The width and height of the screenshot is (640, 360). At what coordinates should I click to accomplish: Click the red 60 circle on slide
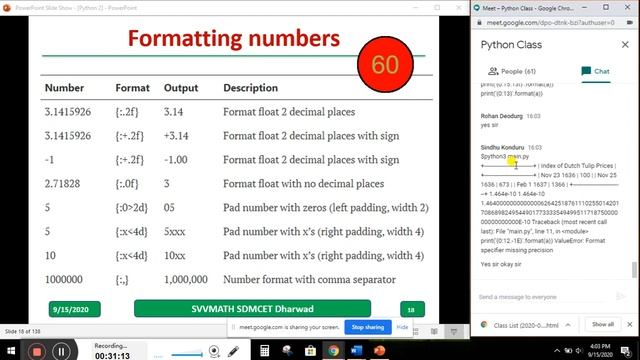[x=385, y=64]
